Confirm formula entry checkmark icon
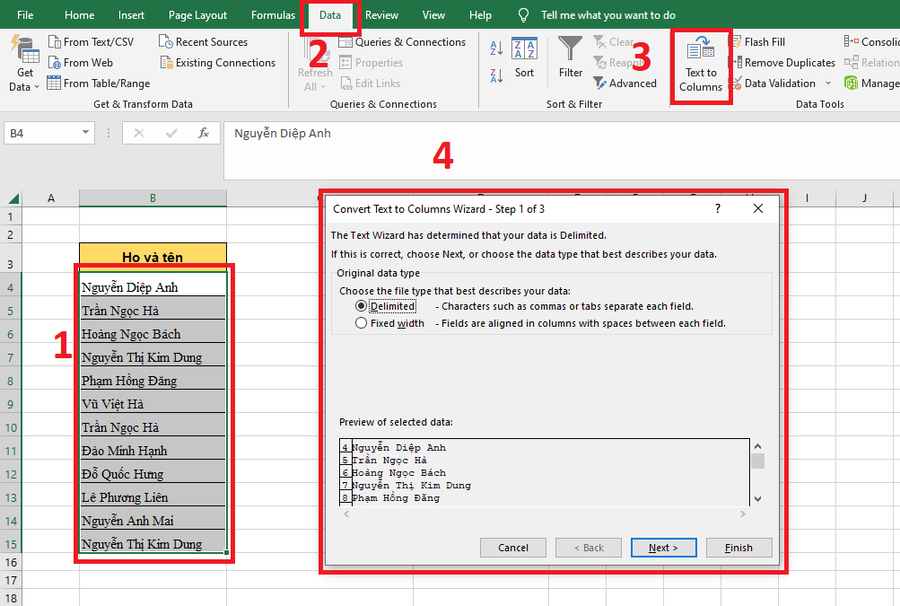This screenshot has height=606, width=900. click(x=171, y=133)
